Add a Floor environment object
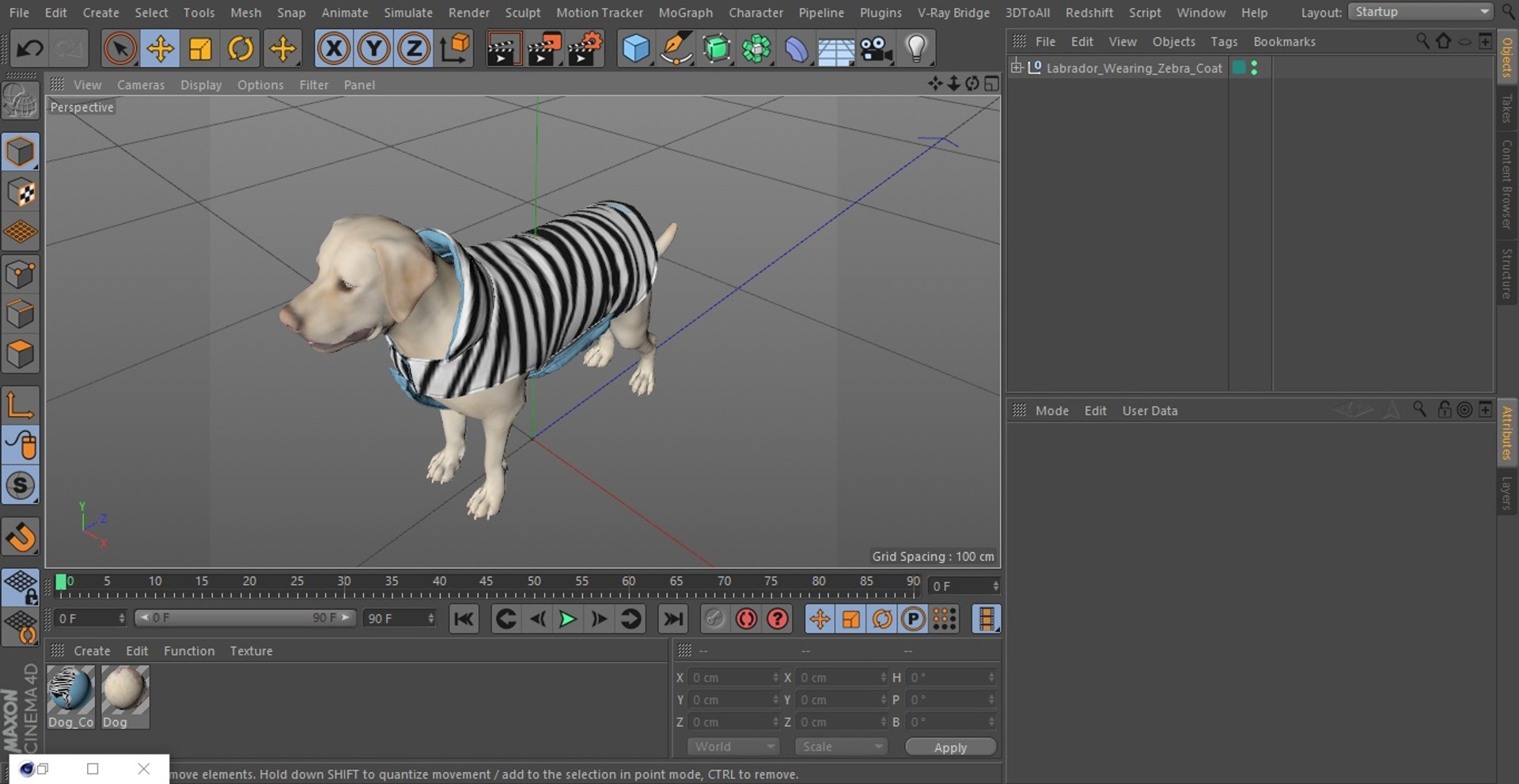 [836, 49]
